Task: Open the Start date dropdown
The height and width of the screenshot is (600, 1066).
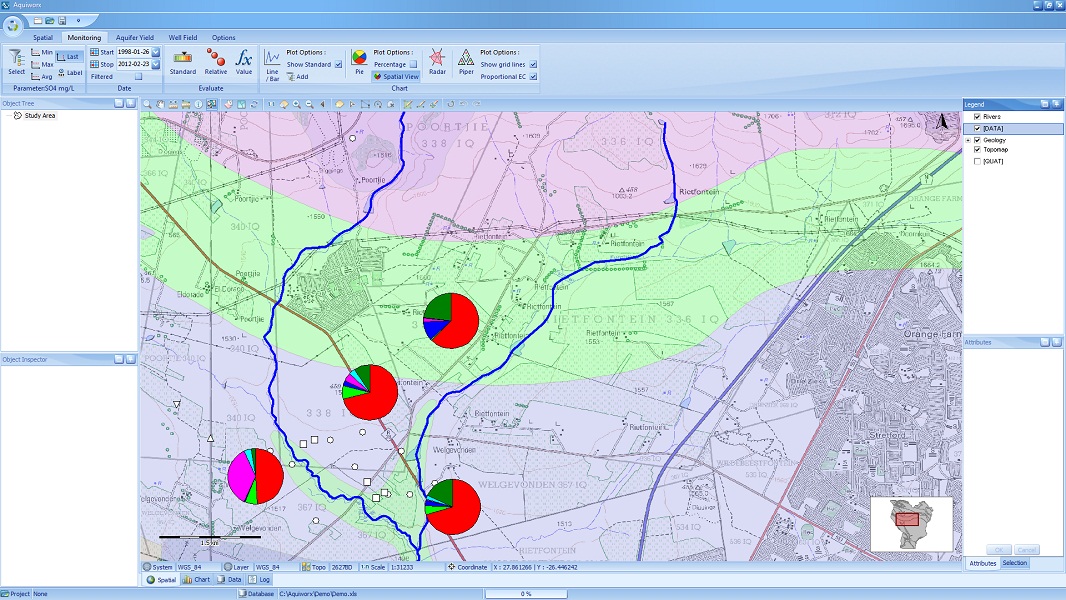Action: (156, 52)
